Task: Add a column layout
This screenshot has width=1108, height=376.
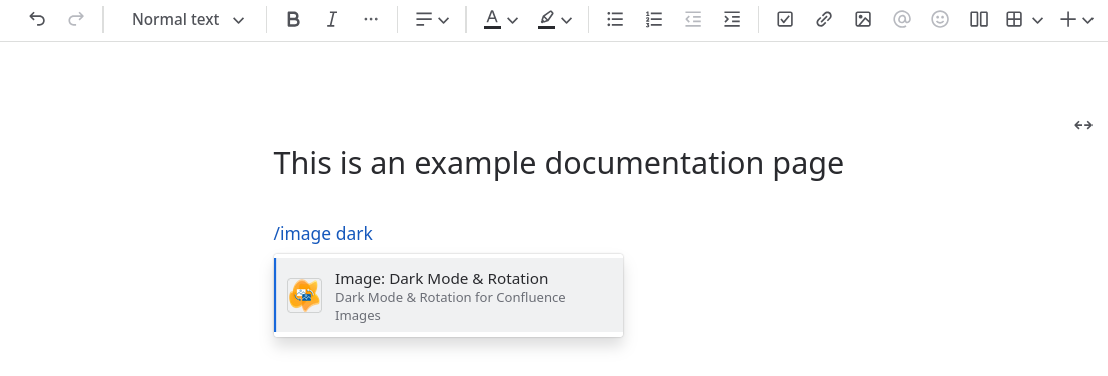Action: [979, 20]
